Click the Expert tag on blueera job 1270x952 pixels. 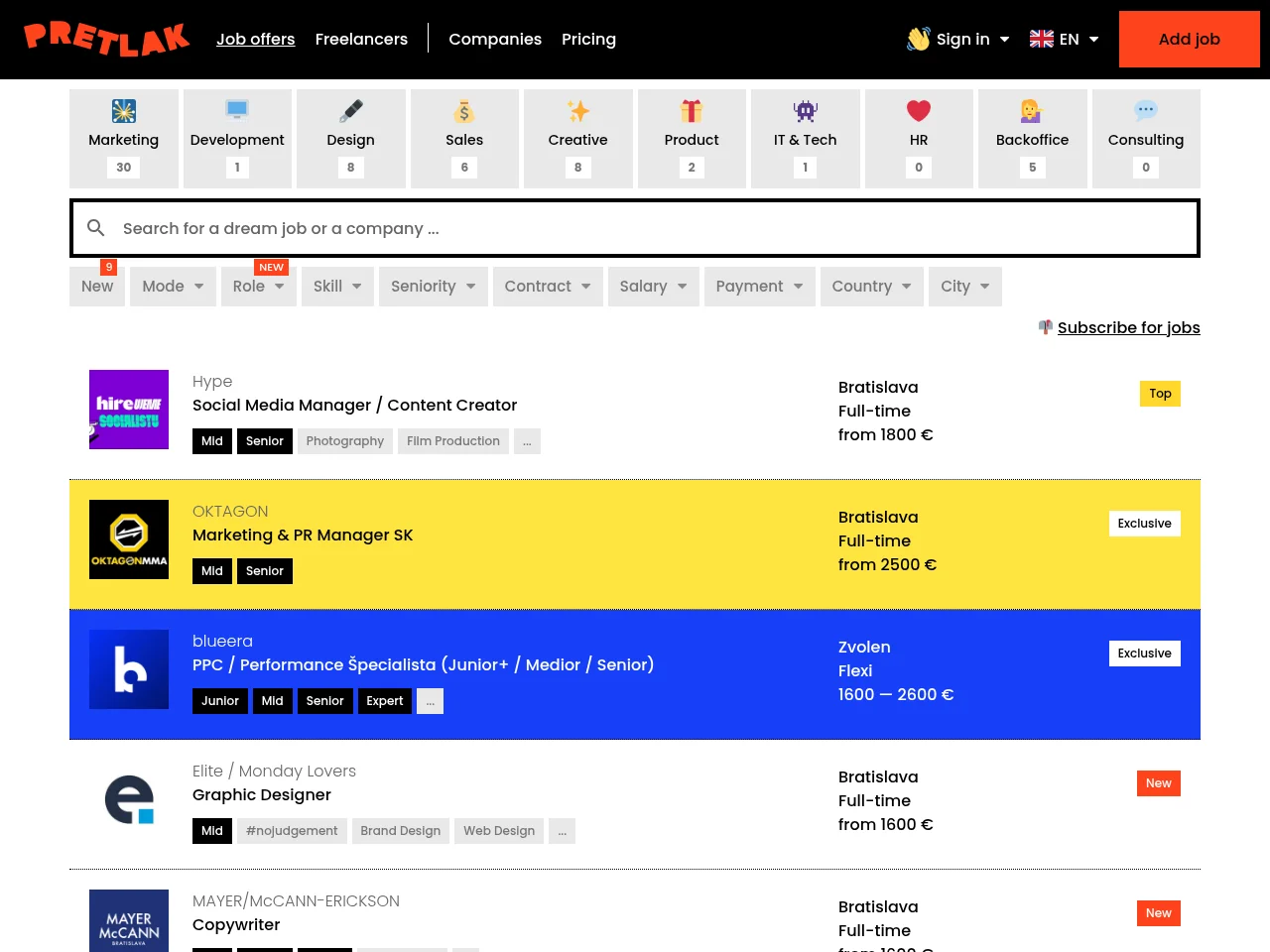coord(385,701)
